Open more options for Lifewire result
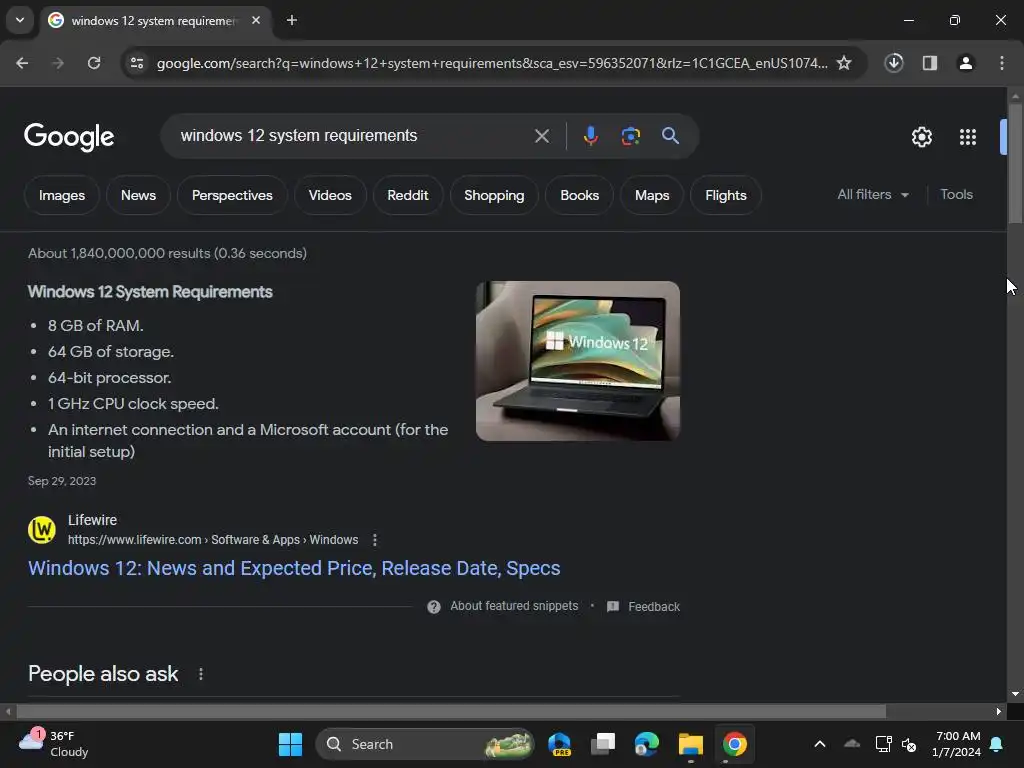The image size is (1024, 768). 374,540
